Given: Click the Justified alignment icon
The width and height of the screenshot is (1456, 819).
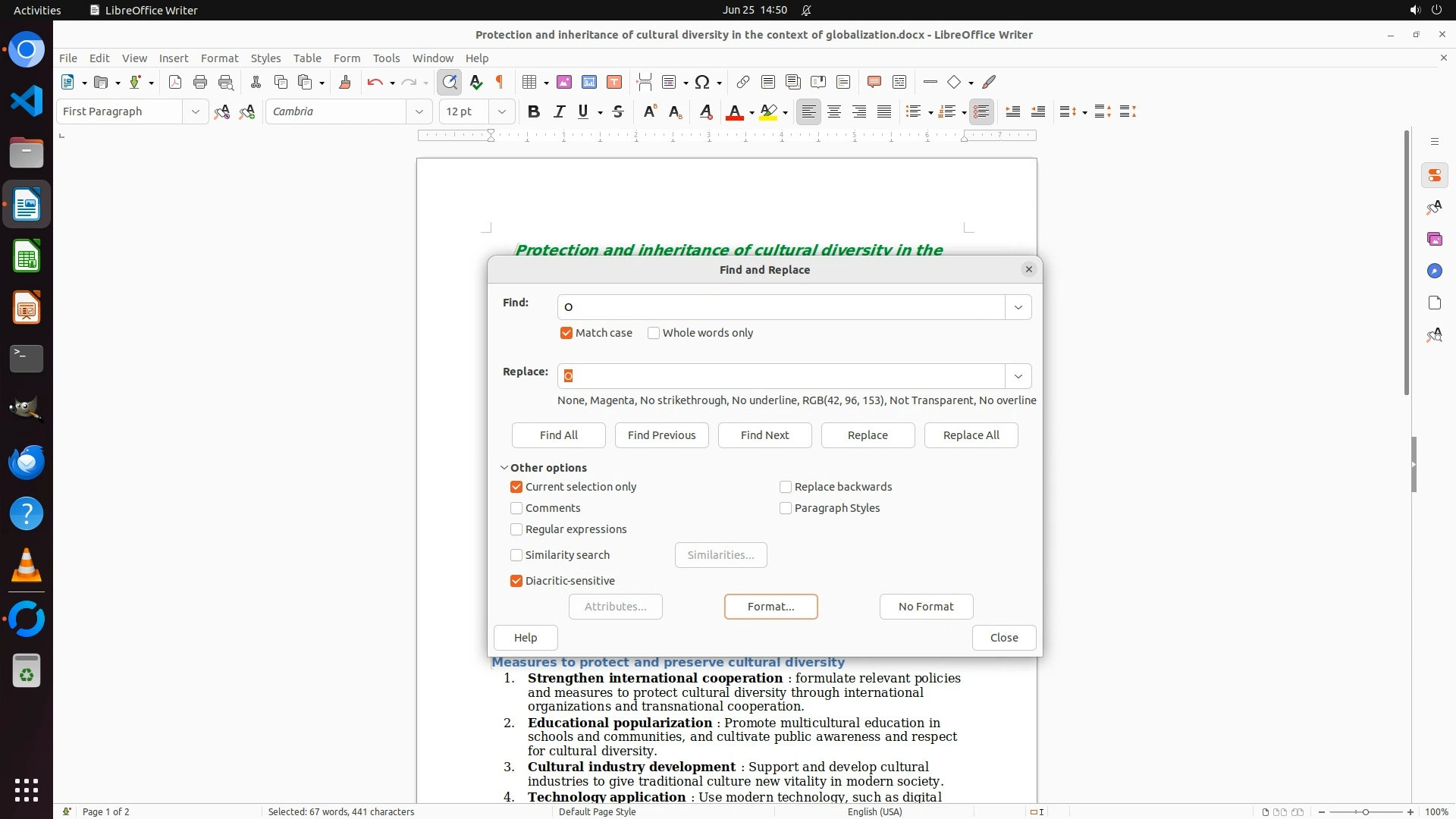Looking at the screenshot, I should [884, 111].
